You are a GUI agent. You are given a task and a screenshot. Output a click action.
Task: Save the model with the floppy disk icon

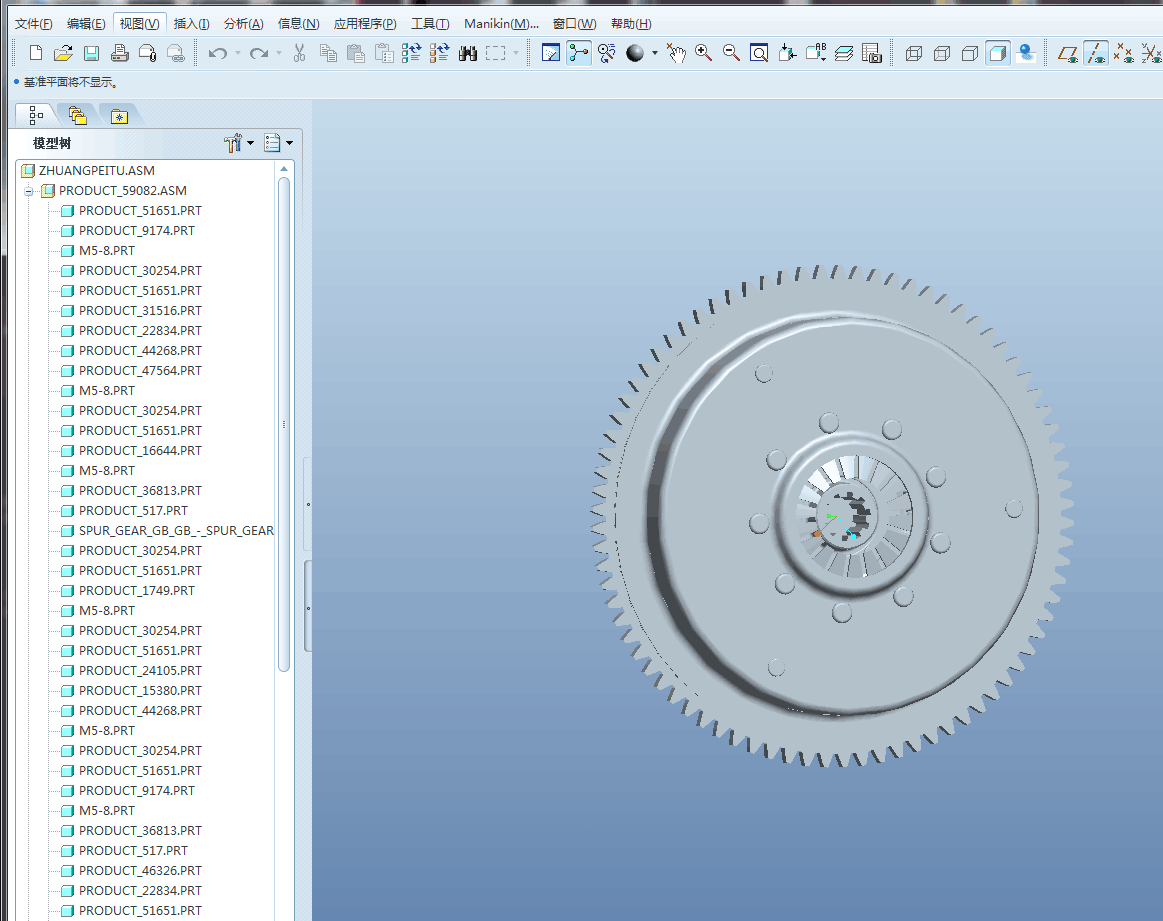(x=91, y=53)
